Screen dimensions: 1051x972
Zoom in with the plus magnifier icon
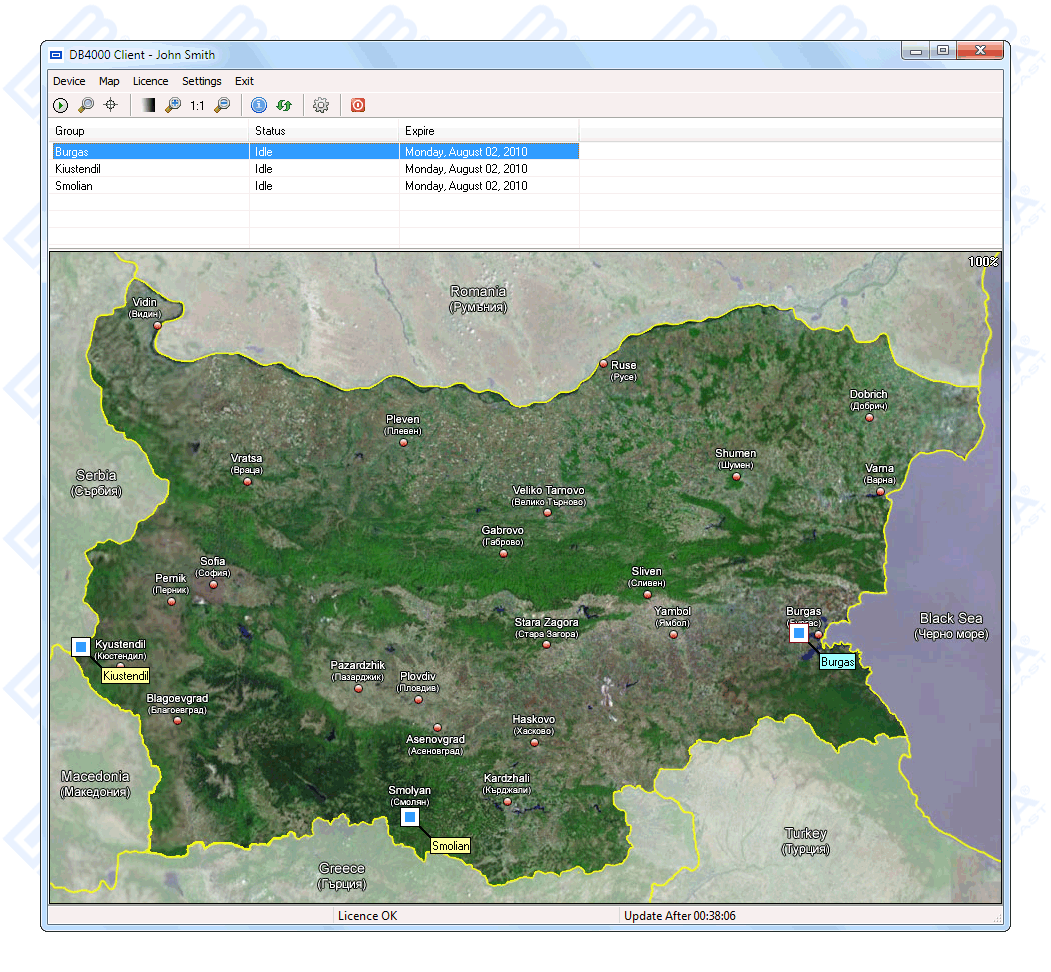point(173,105)
